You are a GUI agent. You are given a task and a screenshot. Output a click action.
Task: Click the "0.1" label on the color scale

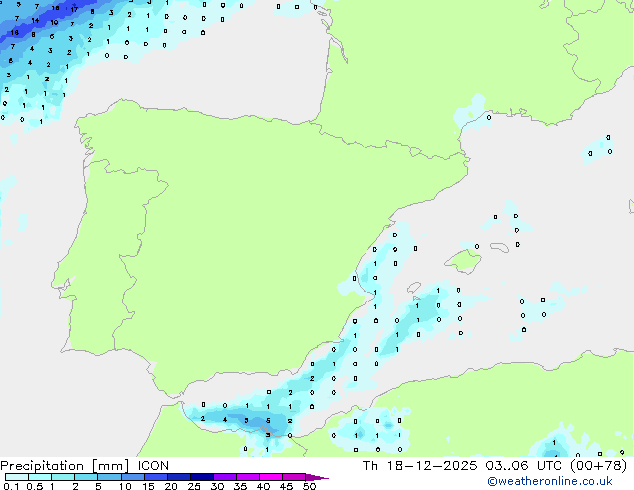[11, 486]
